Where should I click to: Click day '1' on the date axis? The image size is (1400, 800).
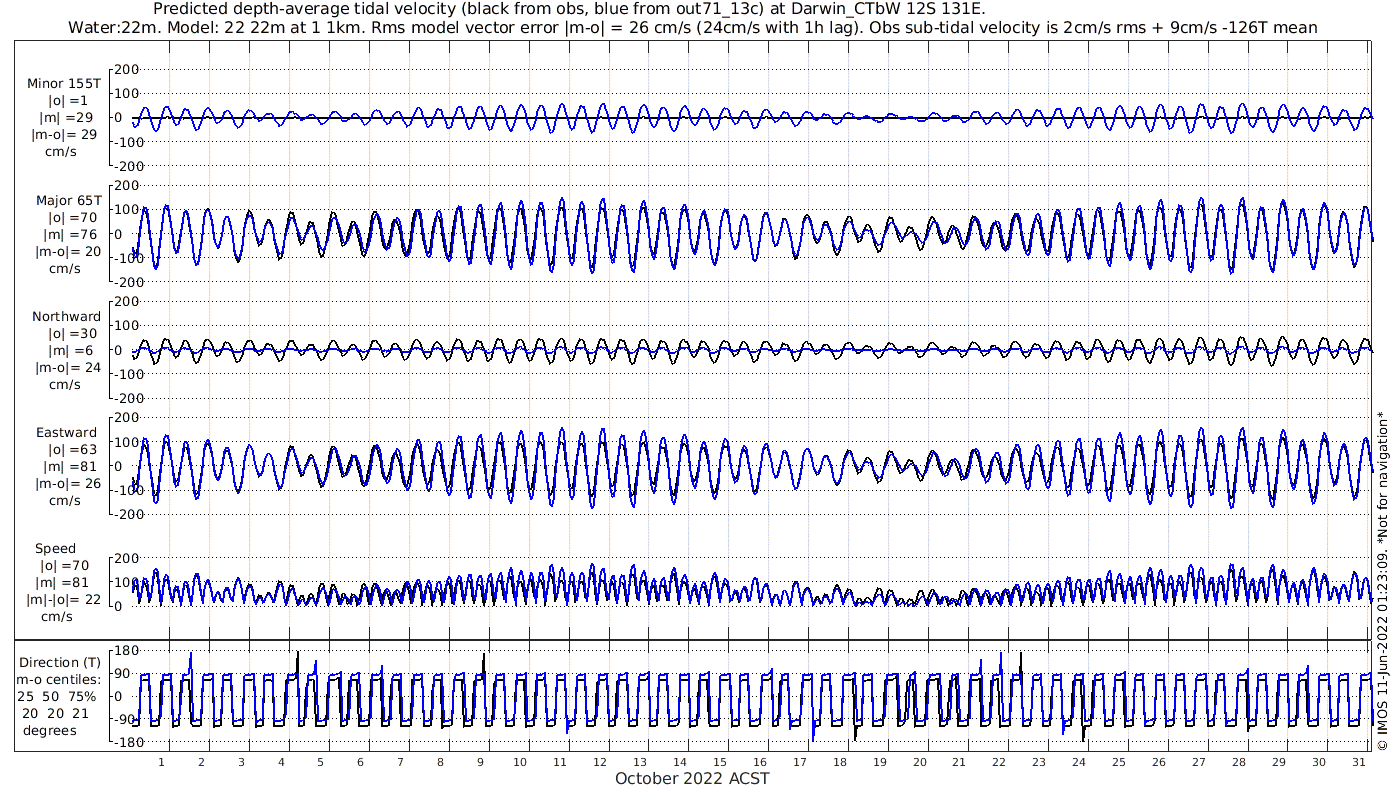point(162,762)
